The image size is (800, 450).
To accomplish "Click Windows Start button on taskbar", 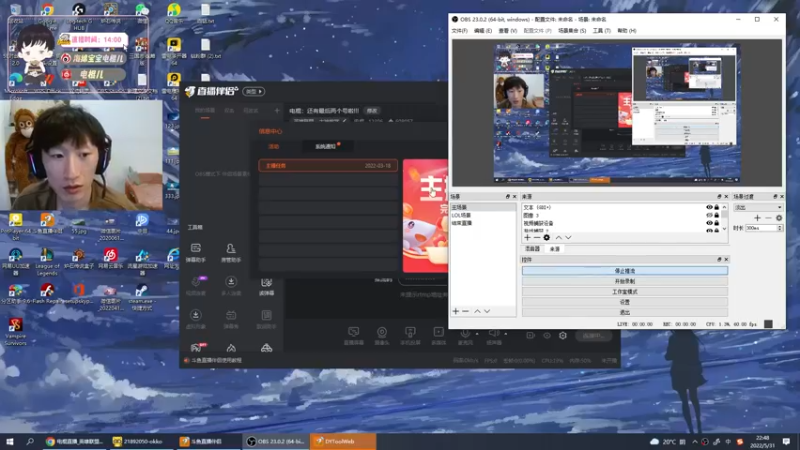I will tap(10, 441).
